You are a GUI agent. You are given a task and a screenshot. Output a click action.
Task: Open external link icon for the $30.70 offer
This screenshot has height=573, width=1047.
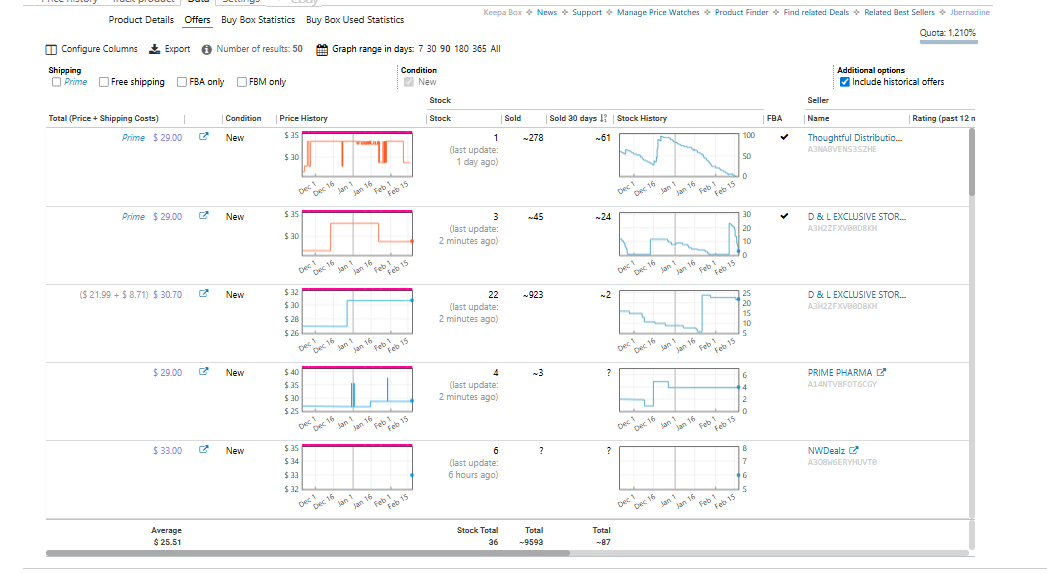pos(204,295)
